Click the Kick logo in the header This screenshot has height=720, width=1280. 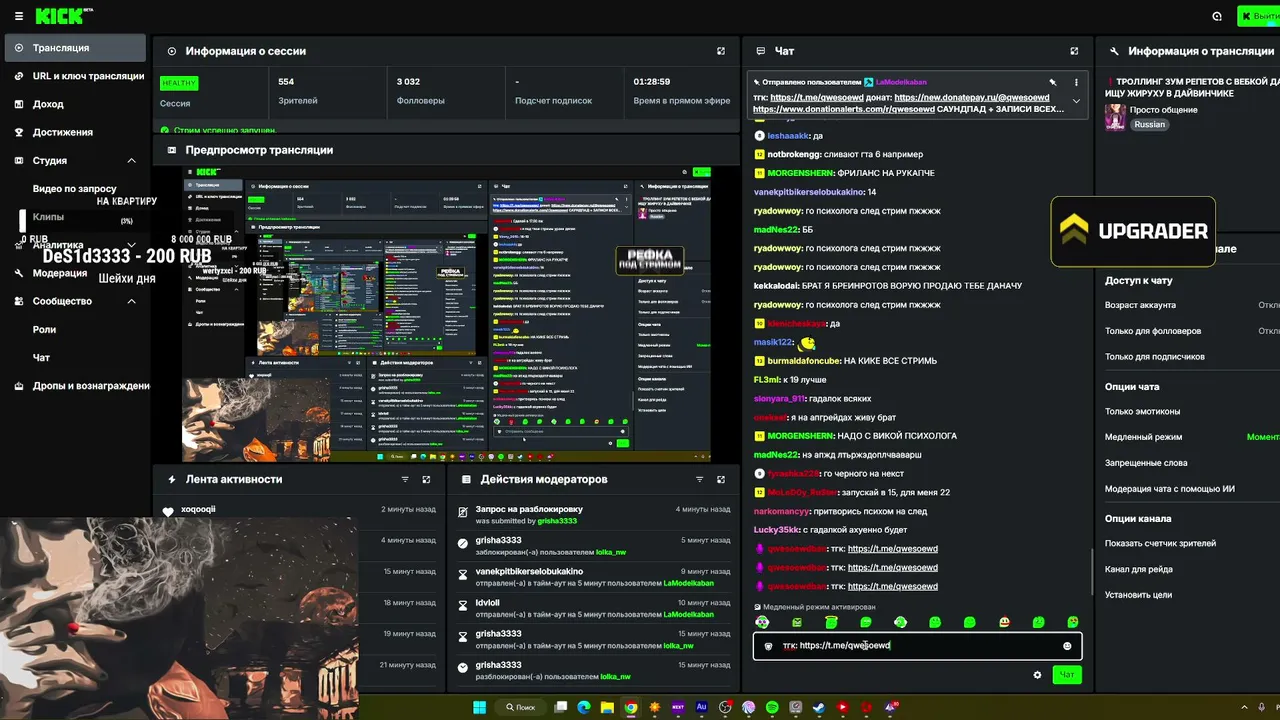click(60, 16)
